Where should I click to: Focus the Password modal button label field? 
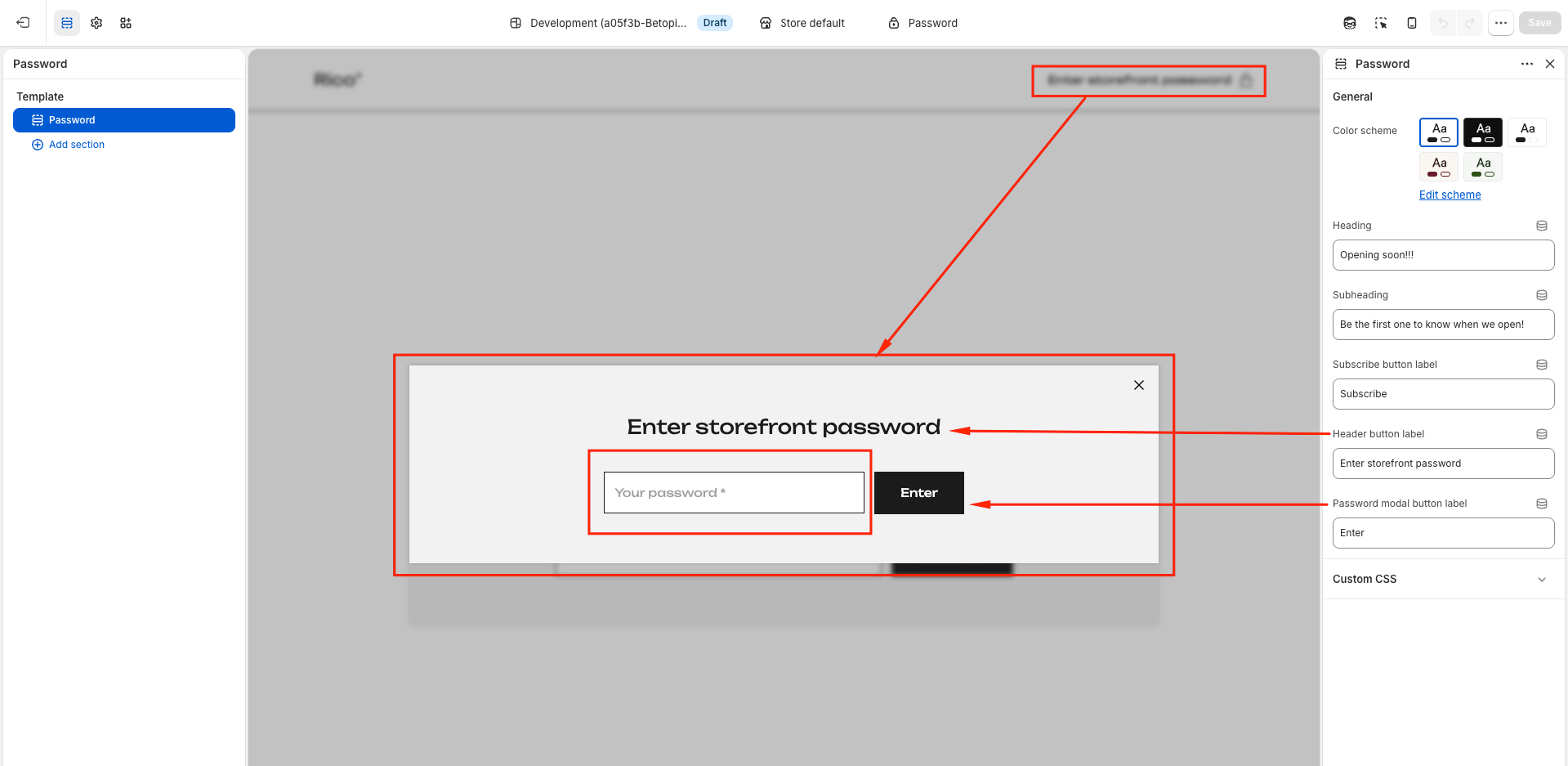(1443, 533)
